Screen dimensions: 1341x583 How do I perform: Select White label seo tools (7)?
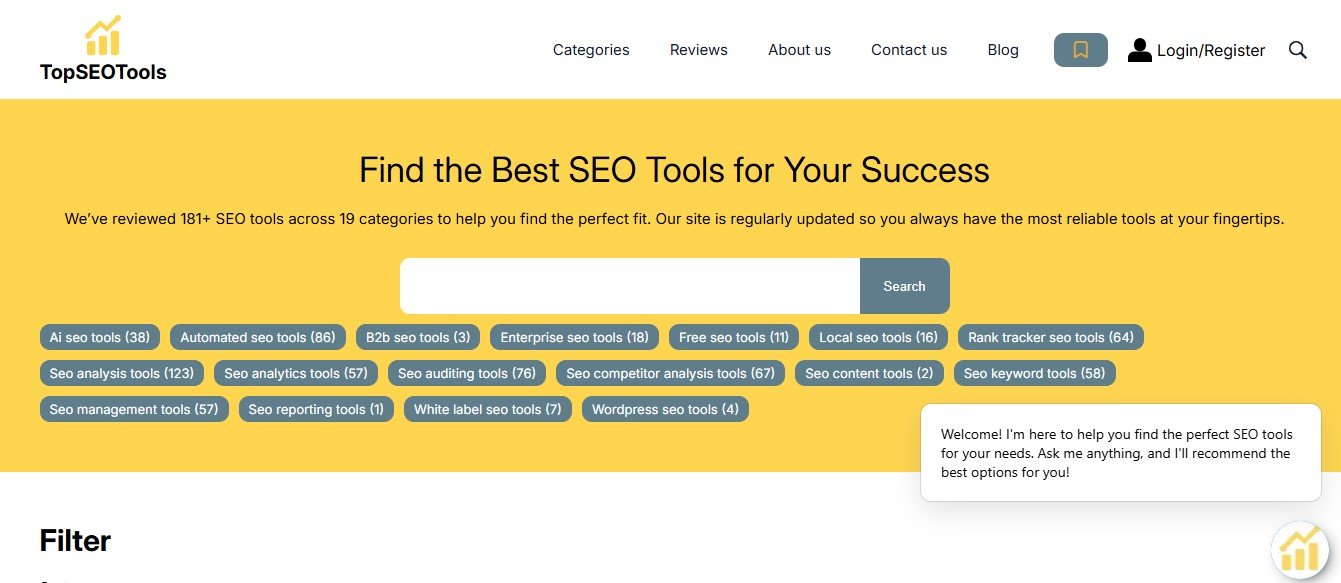point(487,409)
